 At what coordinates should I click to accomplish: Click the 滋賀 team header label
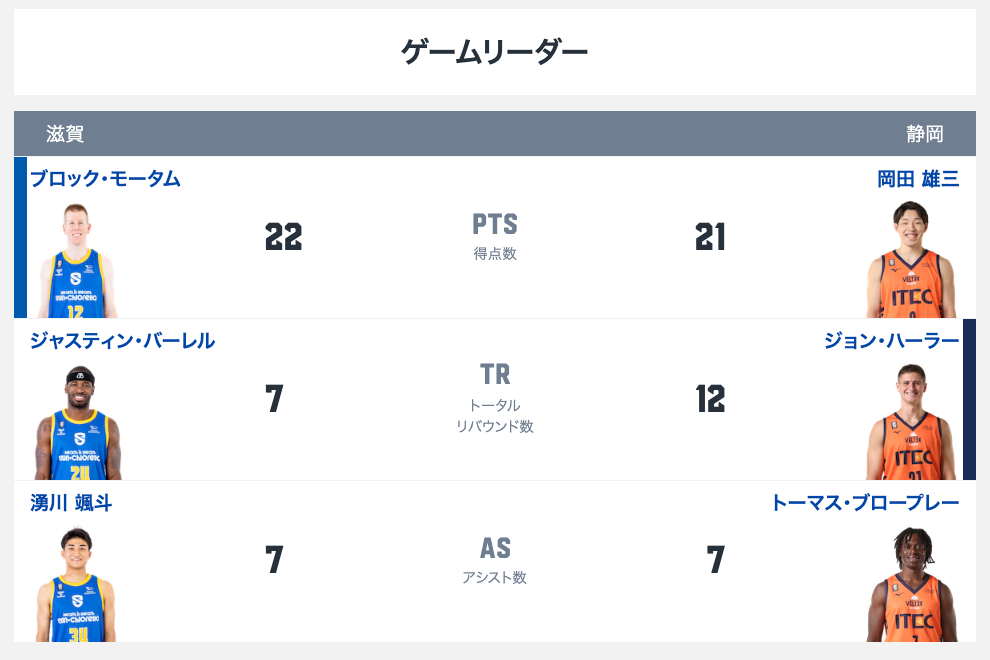point(65,134)
